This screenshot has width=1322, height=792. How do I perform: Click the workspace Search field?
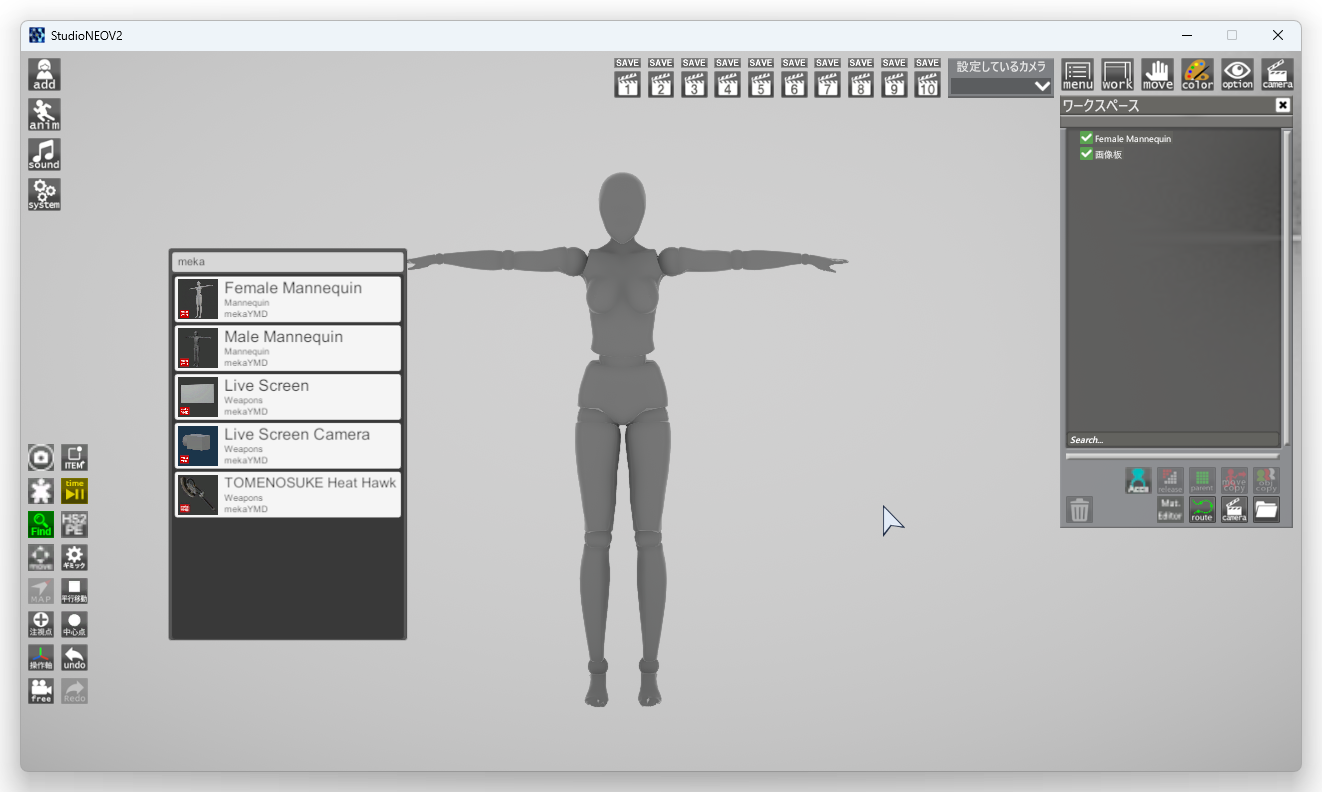pos(1172,440)
